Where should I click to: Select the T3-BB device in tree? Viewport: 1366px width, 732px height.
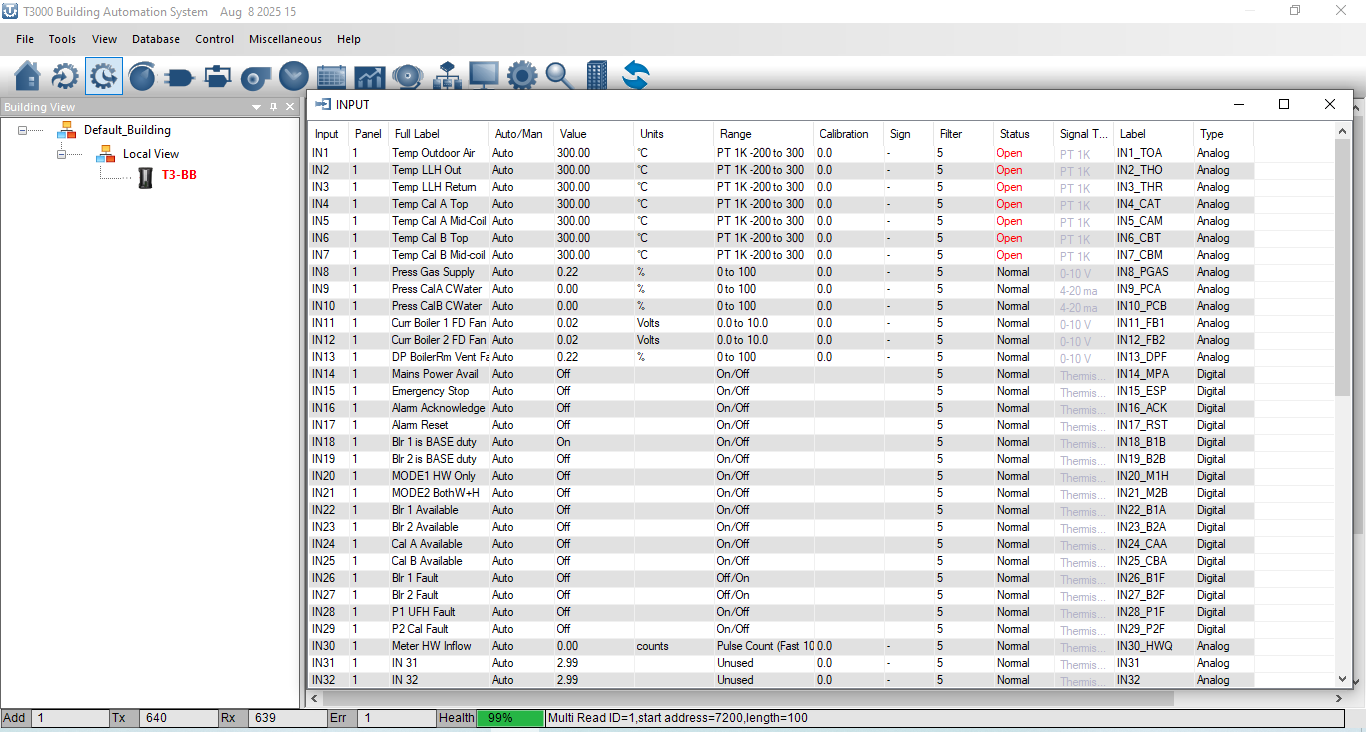[x=179, y=176]
